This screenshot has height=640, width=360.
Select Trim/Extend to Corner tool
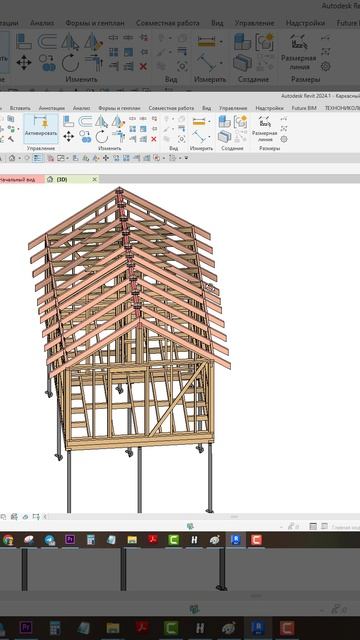point(118,136)
